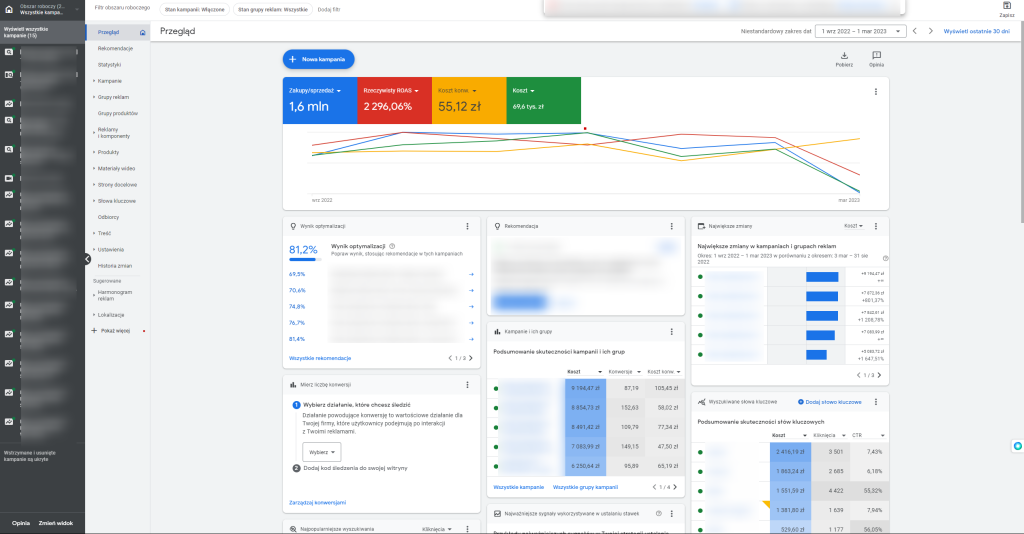Open Wszystkie grupy kampanii link
Screen dimensions: 1024x534
pyautogui.click(x=585, y=487)
